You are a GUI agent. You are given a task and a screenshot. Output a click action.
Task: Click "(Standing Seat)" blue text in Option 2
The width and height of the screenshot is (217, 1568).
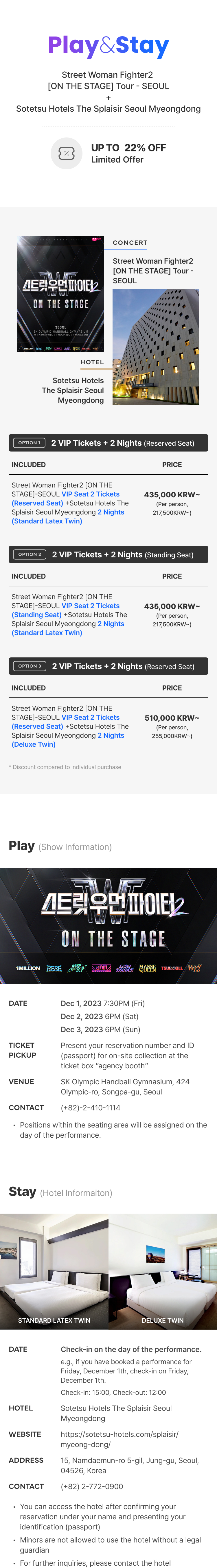coord(36,615)
